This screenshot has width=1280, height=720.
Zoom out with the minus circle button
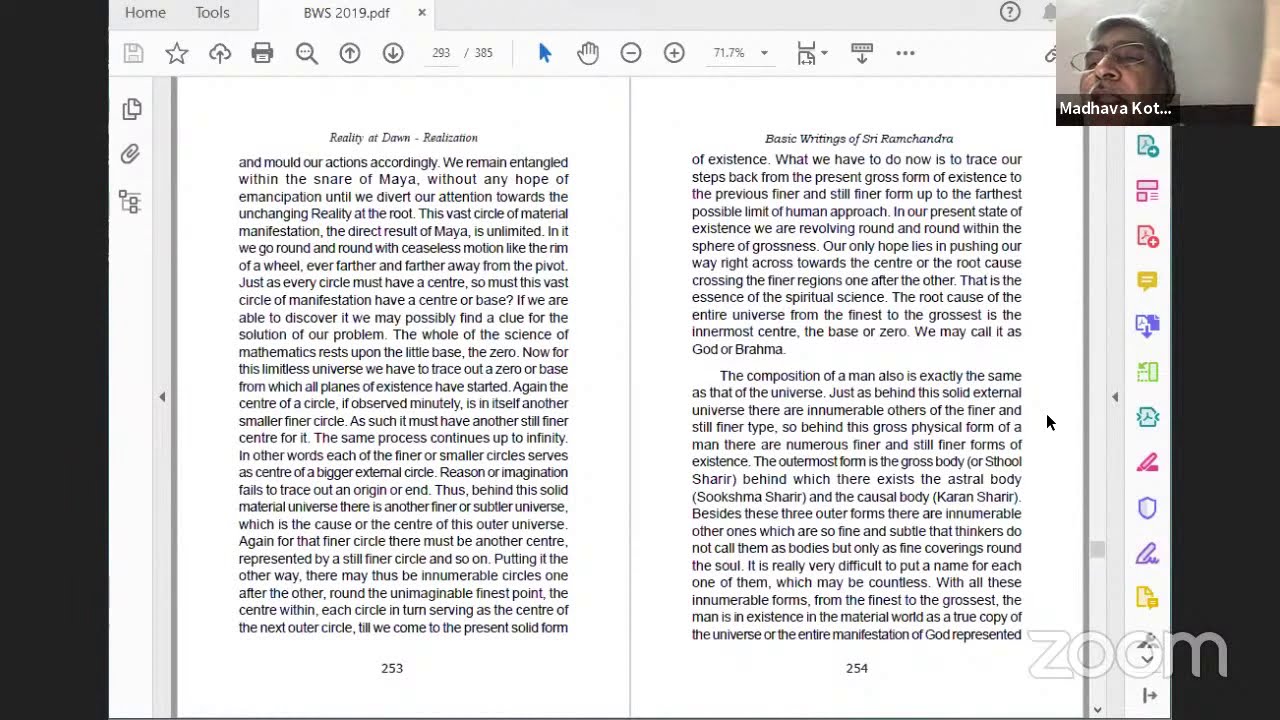pos(631,53)
